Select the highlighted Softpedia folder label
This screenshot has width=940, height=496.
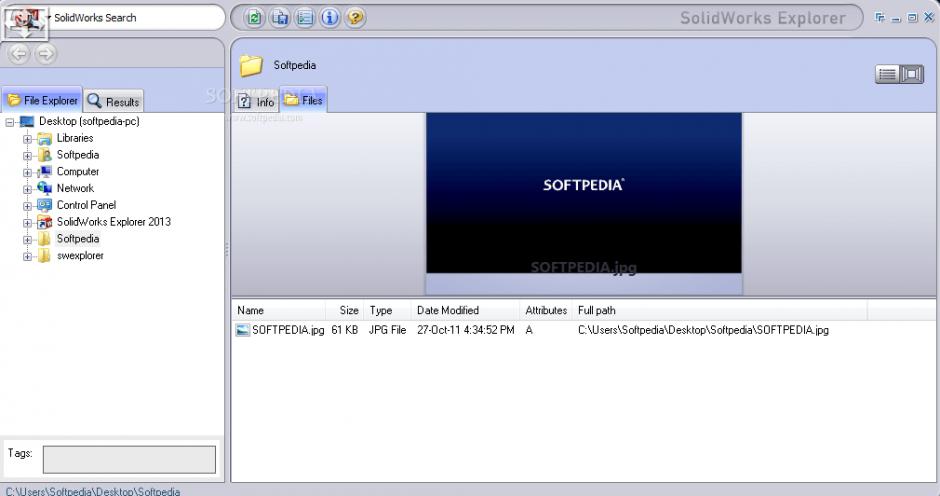click(78, 239)
